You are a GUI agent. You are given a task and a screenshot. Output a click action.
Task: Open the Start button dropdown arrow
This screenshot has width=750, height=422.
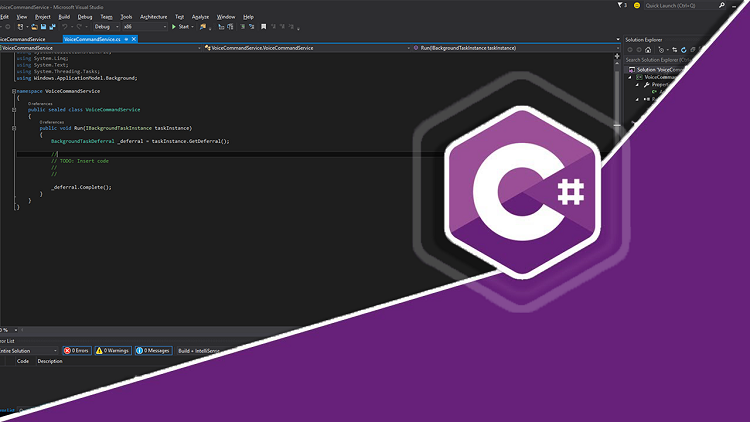192,27
